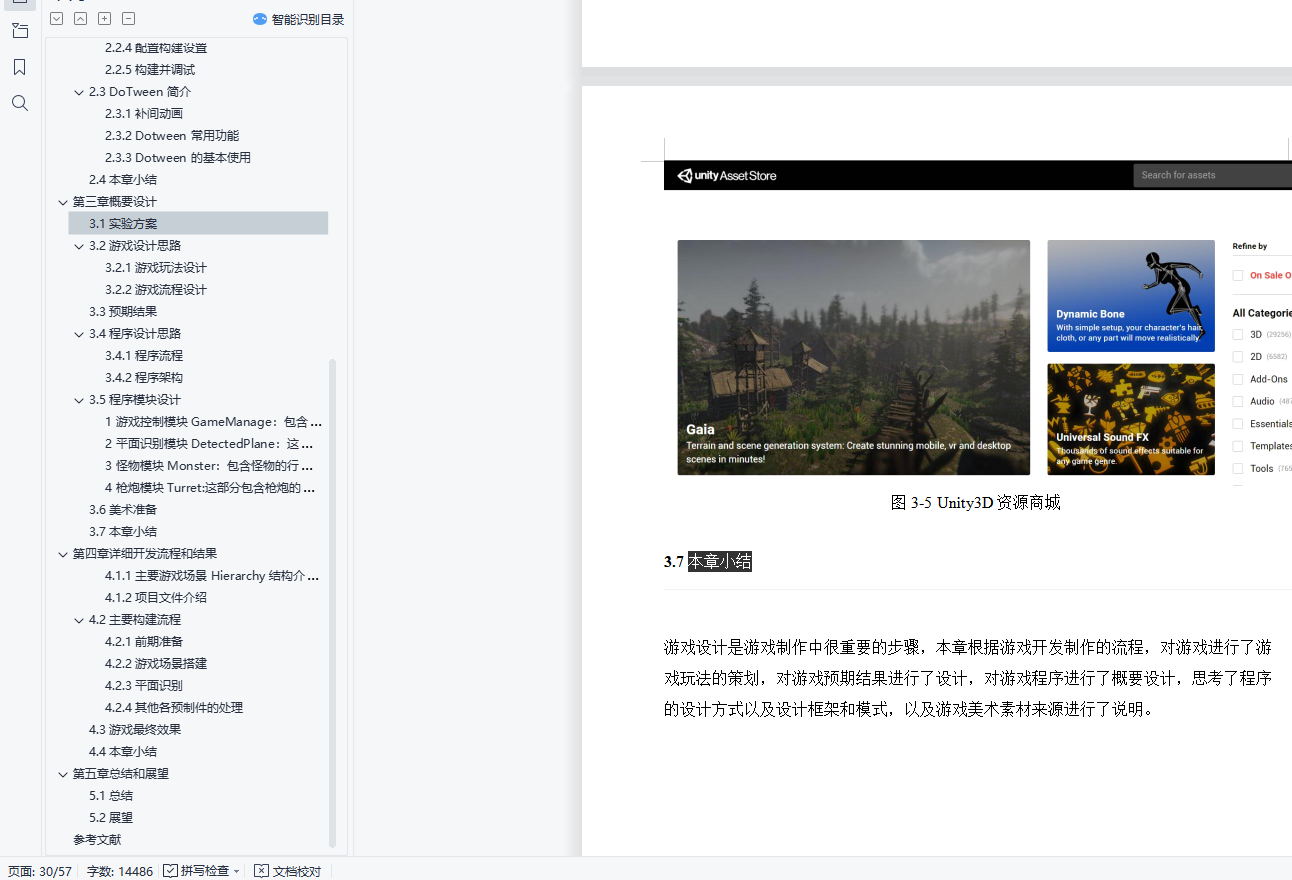Jump to 2.3.2 Dotween 常用功能

172,136
